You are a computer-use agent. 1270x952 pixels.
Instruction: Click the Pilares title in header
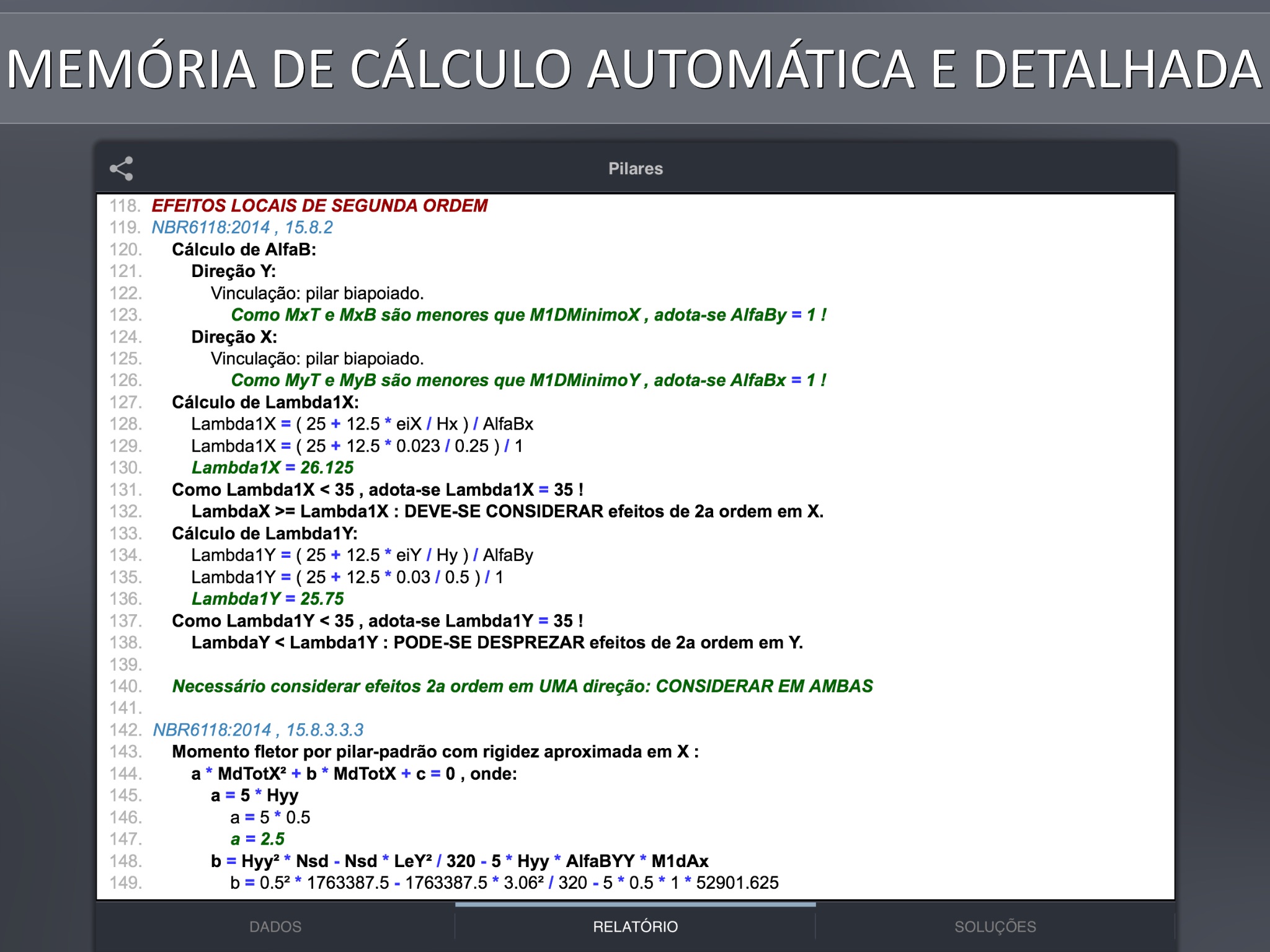click(x=635, y=169)
